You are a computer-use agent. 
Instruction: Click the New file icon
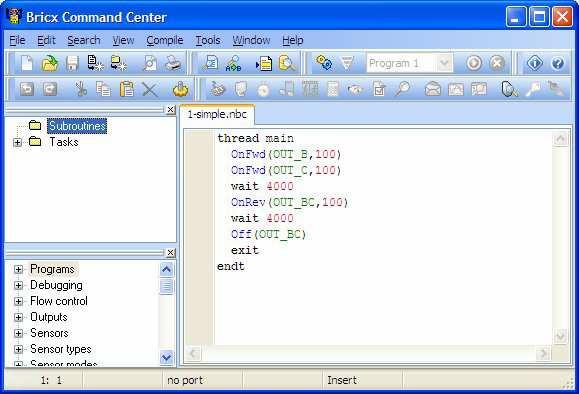click(27, 64)
